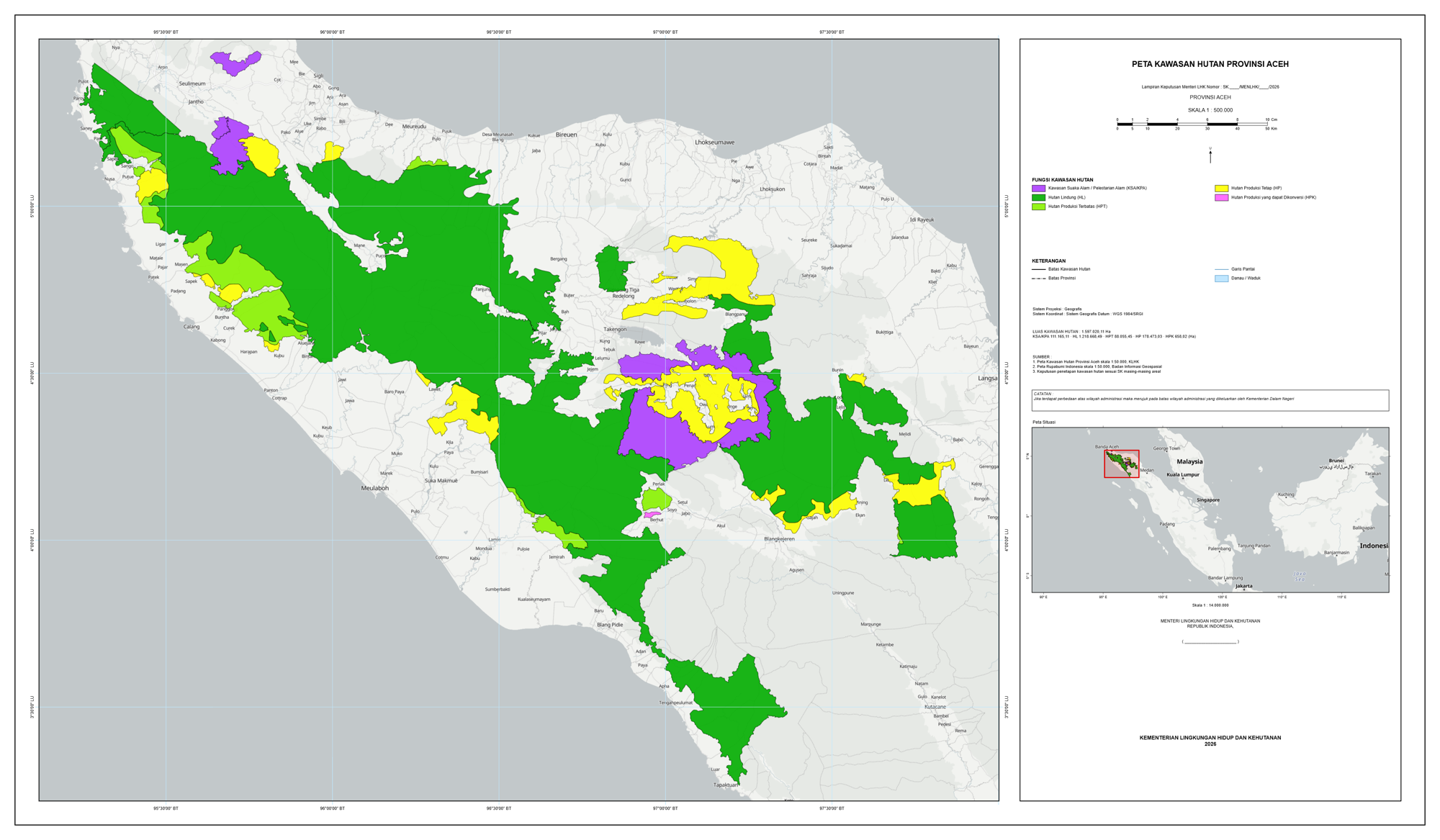Click 'Medan' in the inset map
Screen dimensions: 1440x840
pyautogui.click(x=1147, y=470)
